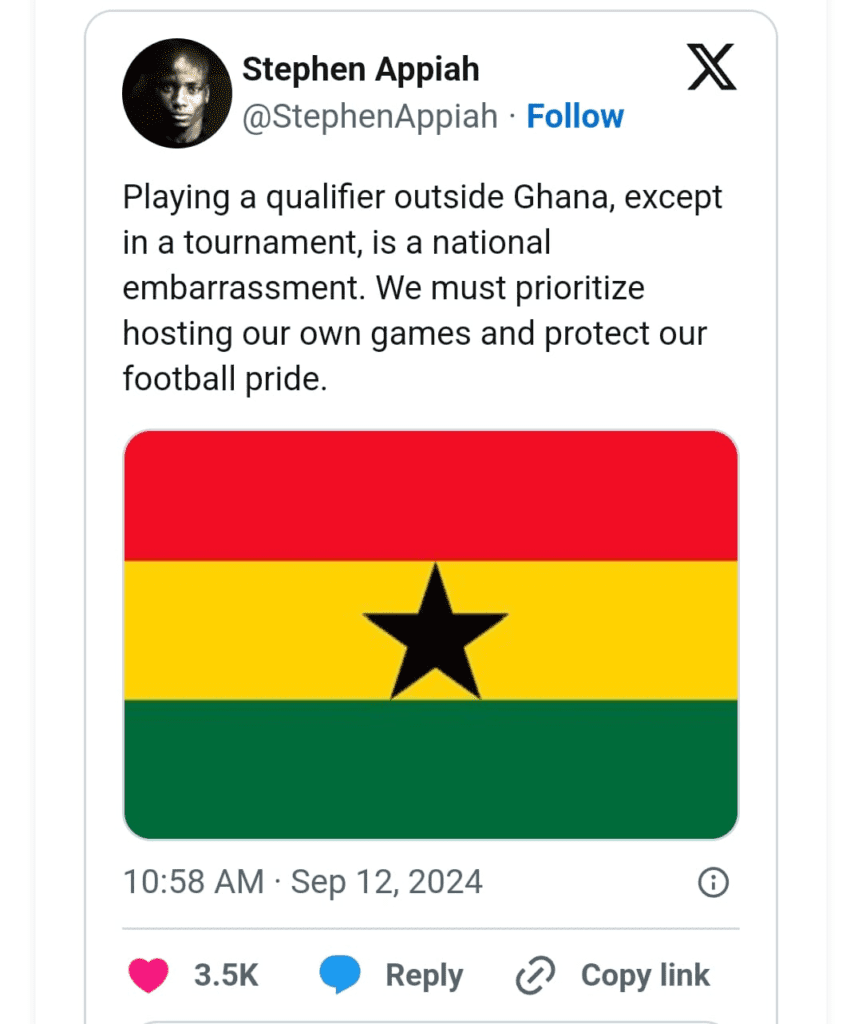Open the @StephenAppiah handle link
862x1024 pixels.
point(370,117)
